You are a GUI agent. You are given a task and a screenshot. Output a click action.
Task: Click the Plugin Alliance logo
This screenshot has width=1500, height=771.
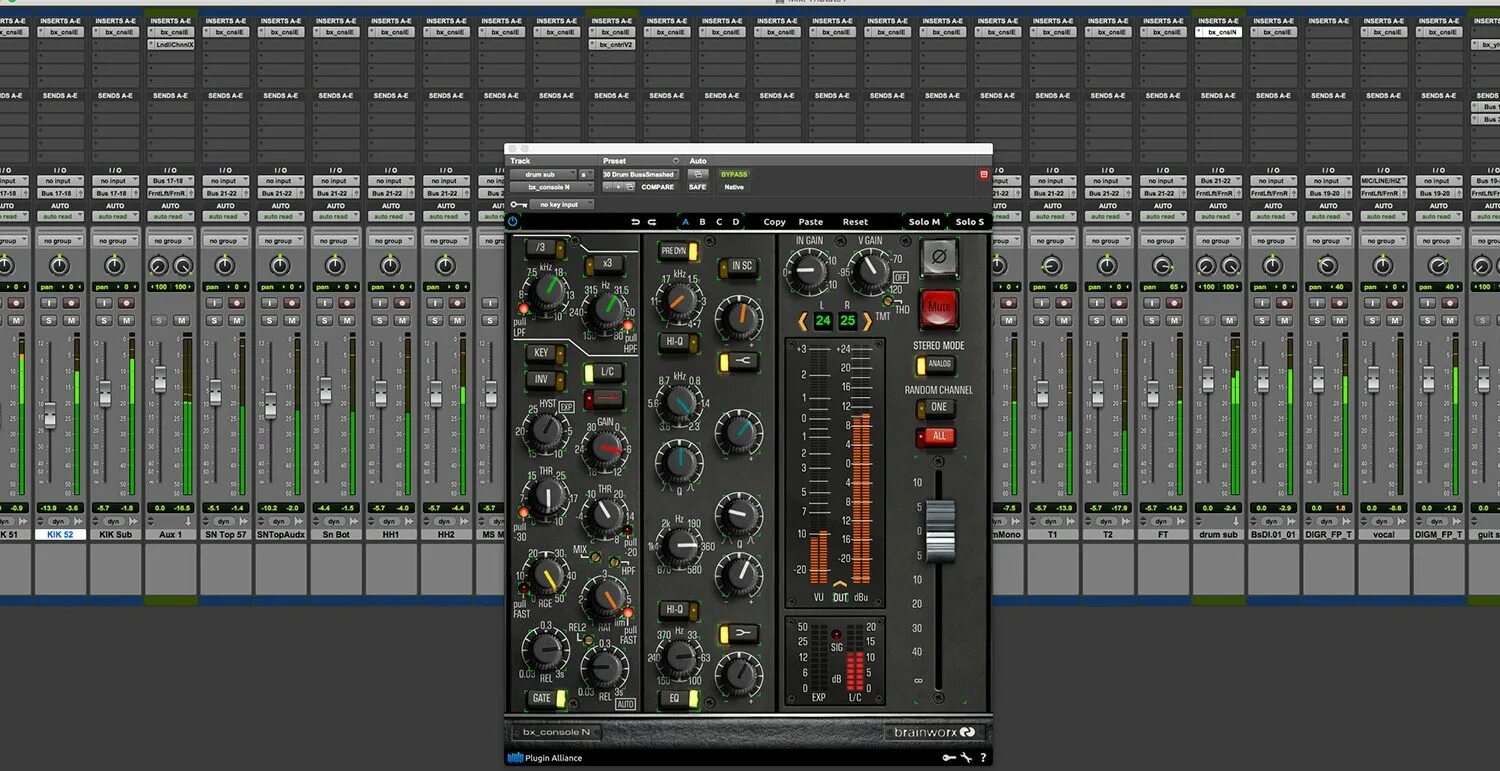546,758
